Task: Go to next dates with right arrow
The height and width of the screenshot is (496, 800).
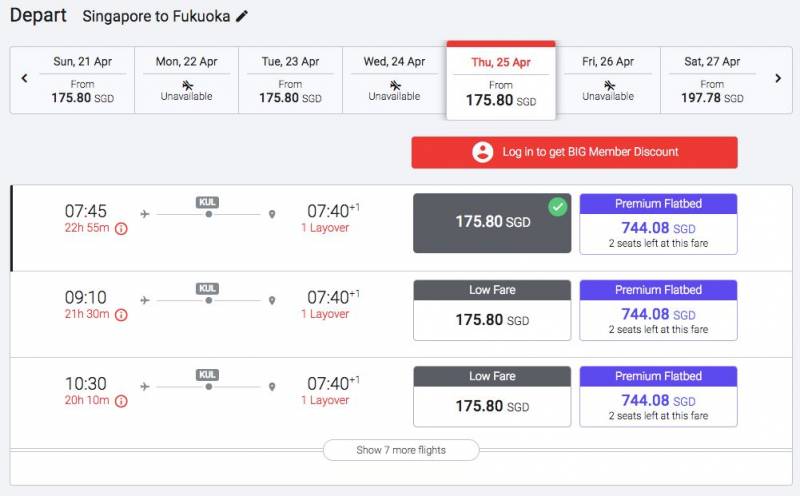Action: [777, 79]
